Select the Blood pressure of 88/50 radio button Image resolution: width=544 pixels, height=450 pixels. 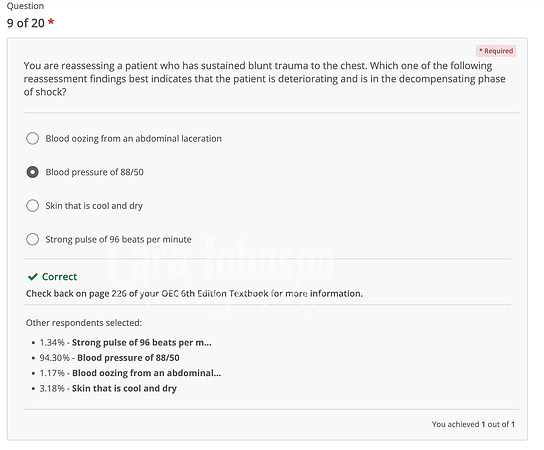(x=33, y=172)
